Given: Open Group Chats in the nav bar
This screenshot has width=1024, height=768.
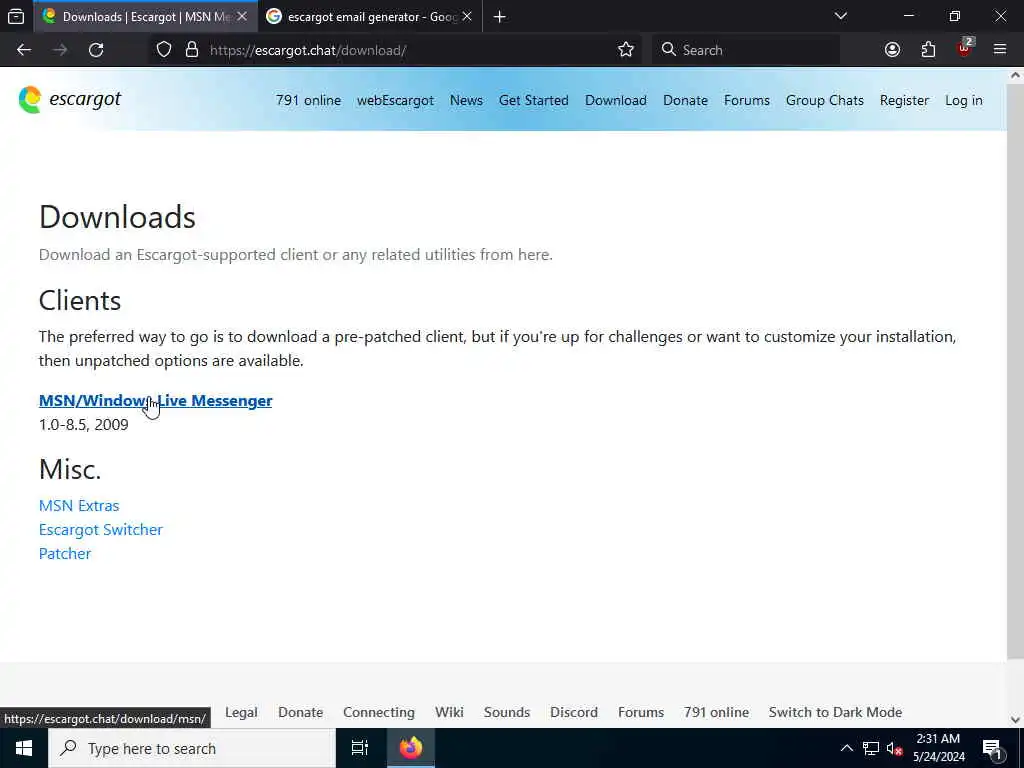Looking at the screenshot, I should pos(825,101).
